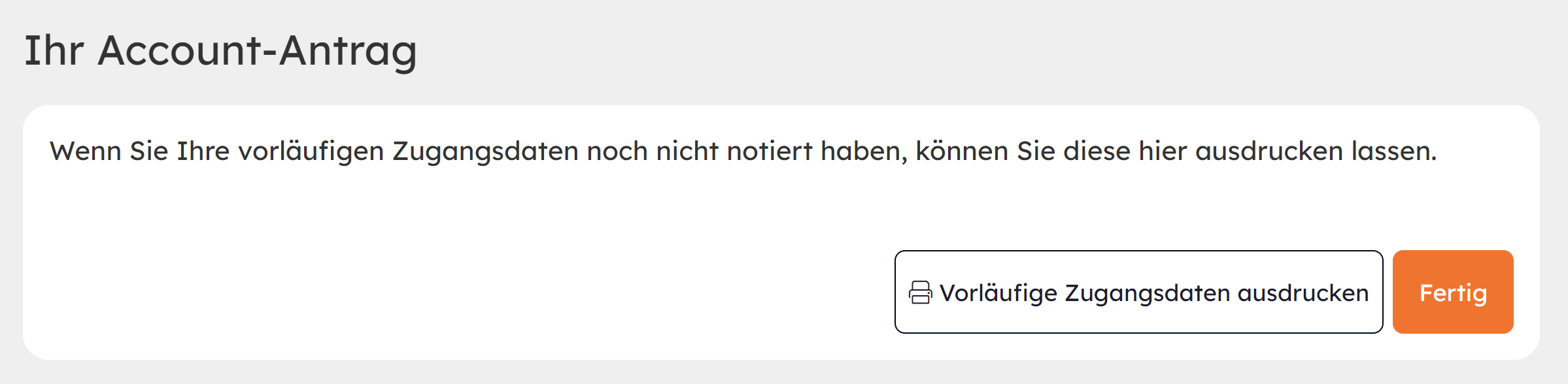This screenshot has height=384, width=1568.
Task: Click the orange Fertig button
Action: point(1452,292)
